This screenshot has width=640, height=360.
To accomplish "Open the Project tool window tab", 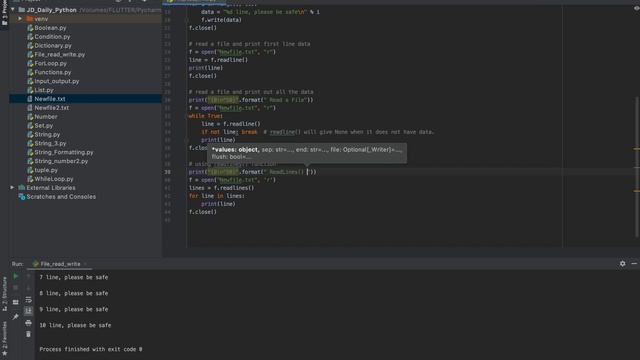I will tap(4, 13).
